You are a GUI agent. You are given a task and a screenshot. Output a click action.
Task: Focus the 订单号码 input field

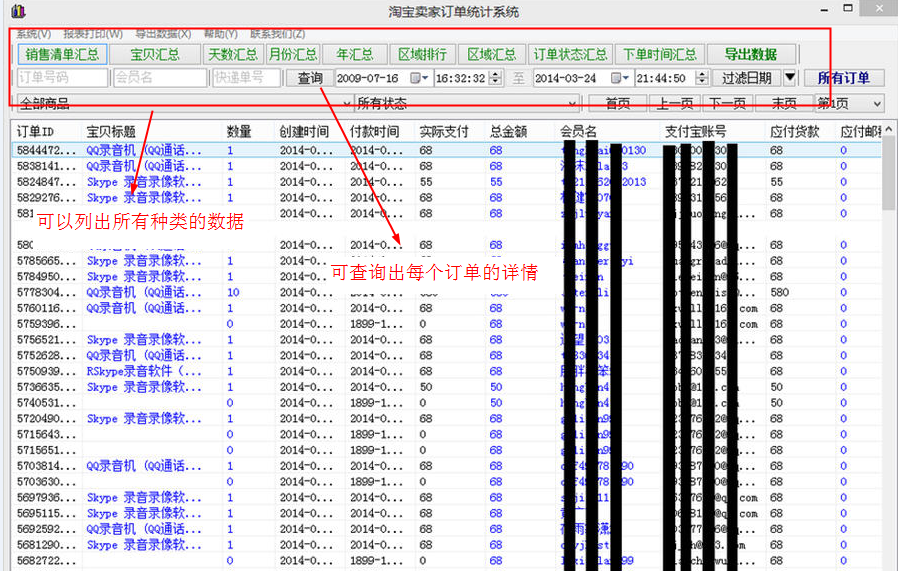coord(62,77)
